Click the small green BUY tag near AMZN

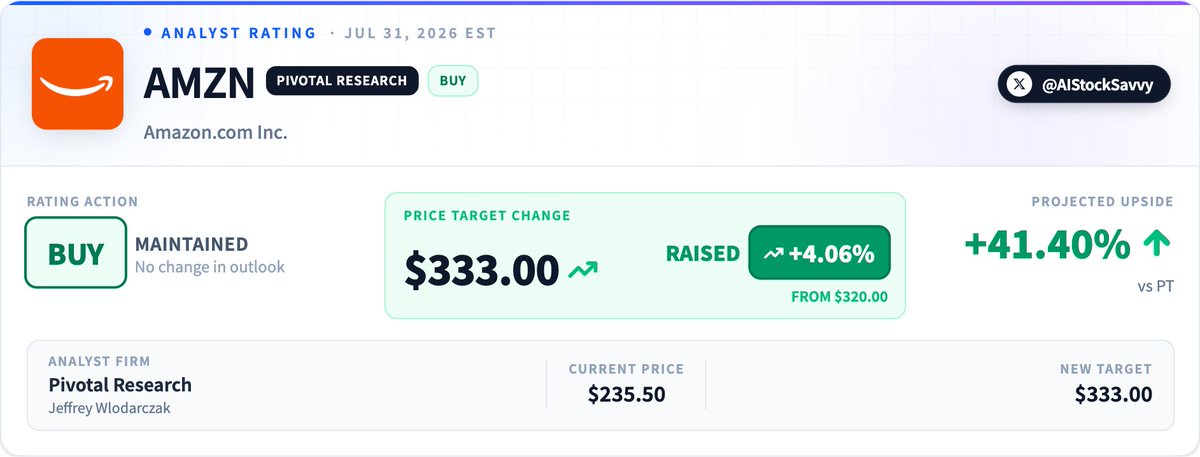[453, 81]
